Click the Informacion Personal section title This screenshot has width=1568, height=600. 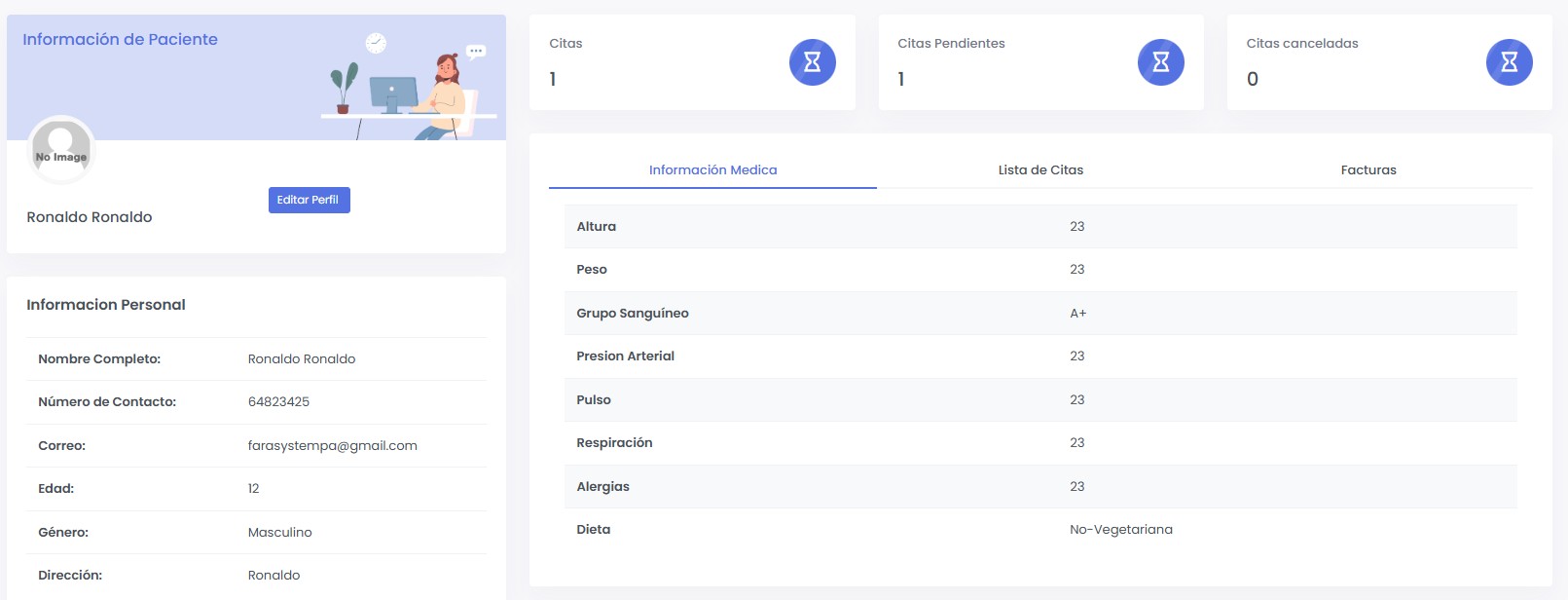point(106,305)
